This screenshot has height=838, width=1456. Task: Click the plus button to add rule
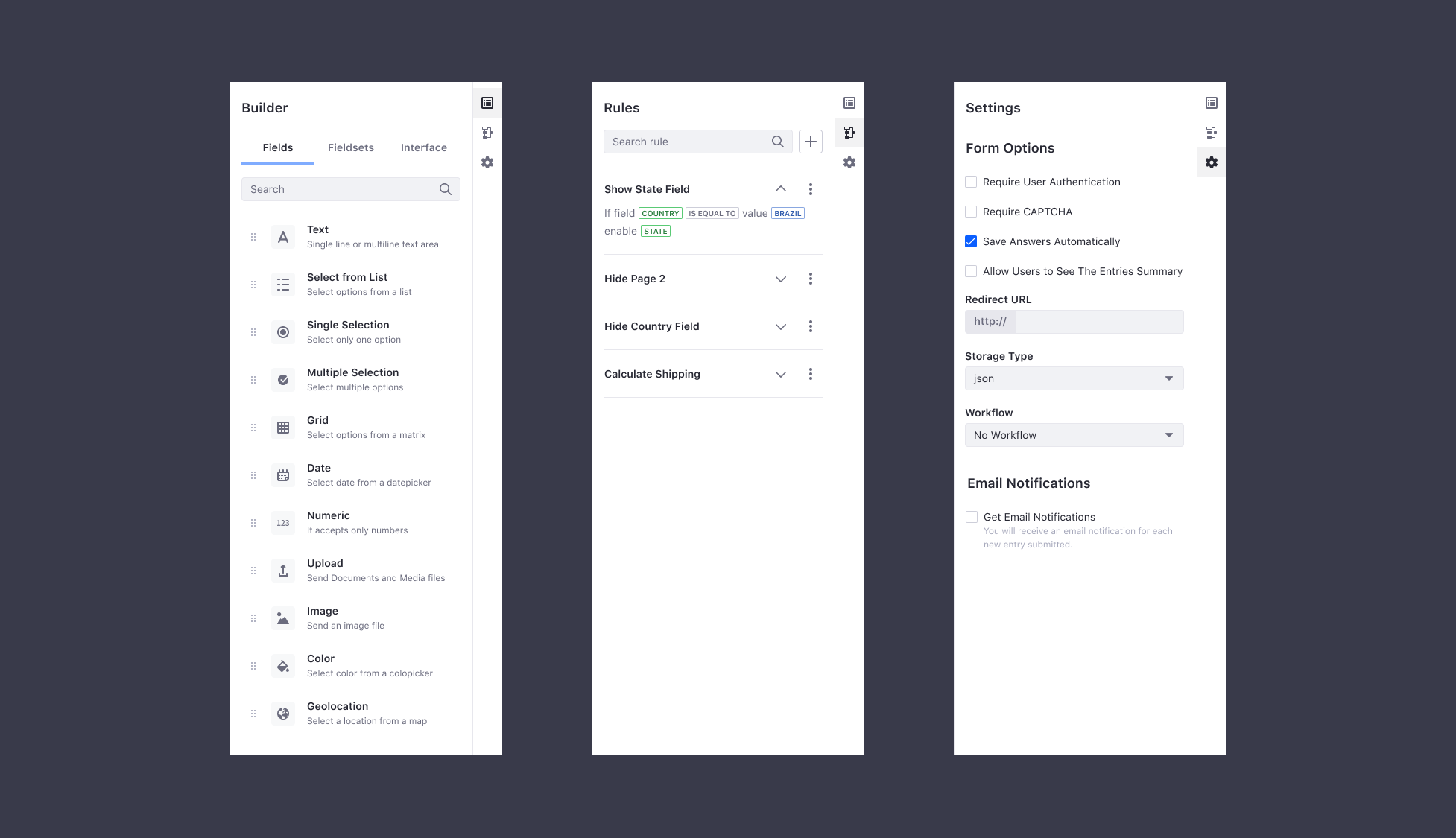coord(811,142)
